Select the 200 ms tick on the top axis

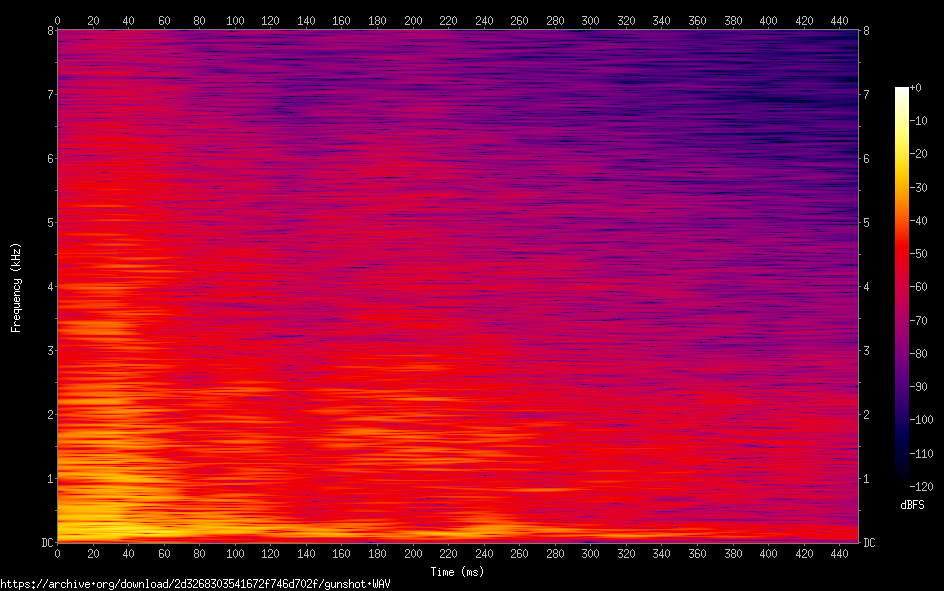(x=413, y=20)
